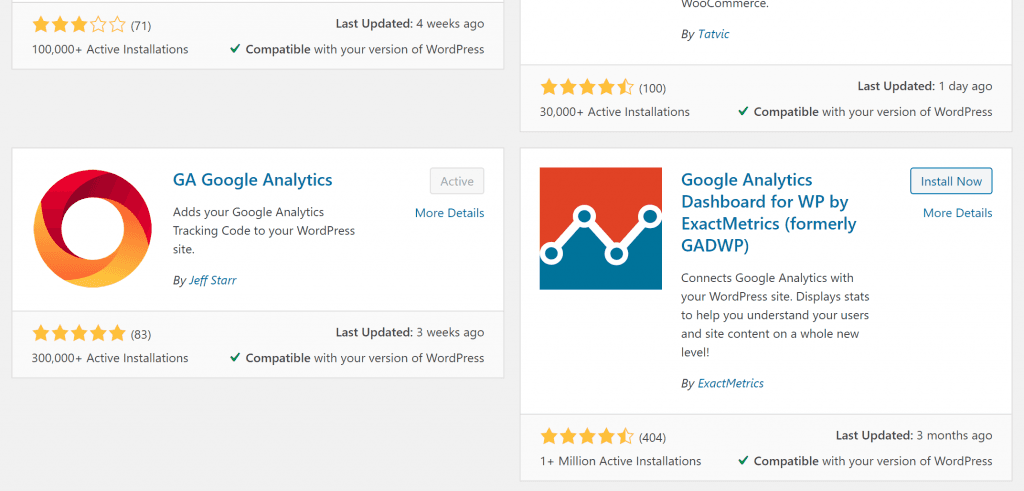Click the star rating with 100 reviews
This screenshot has width=1024, height=491.
point(586,87)
